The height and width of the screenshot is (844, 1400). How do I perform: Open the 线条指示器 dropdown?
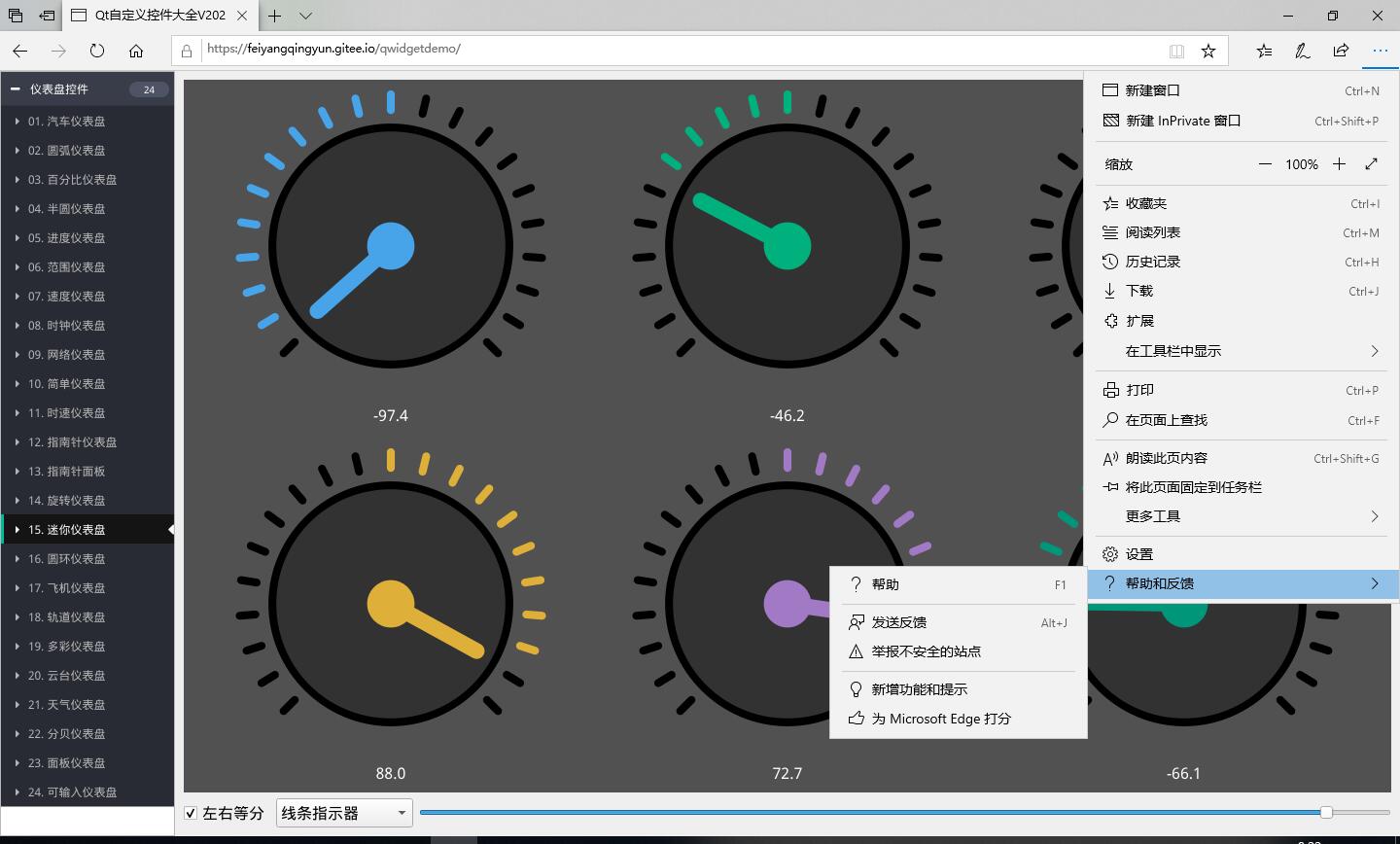pyautogui.click(x=344, y=813)
